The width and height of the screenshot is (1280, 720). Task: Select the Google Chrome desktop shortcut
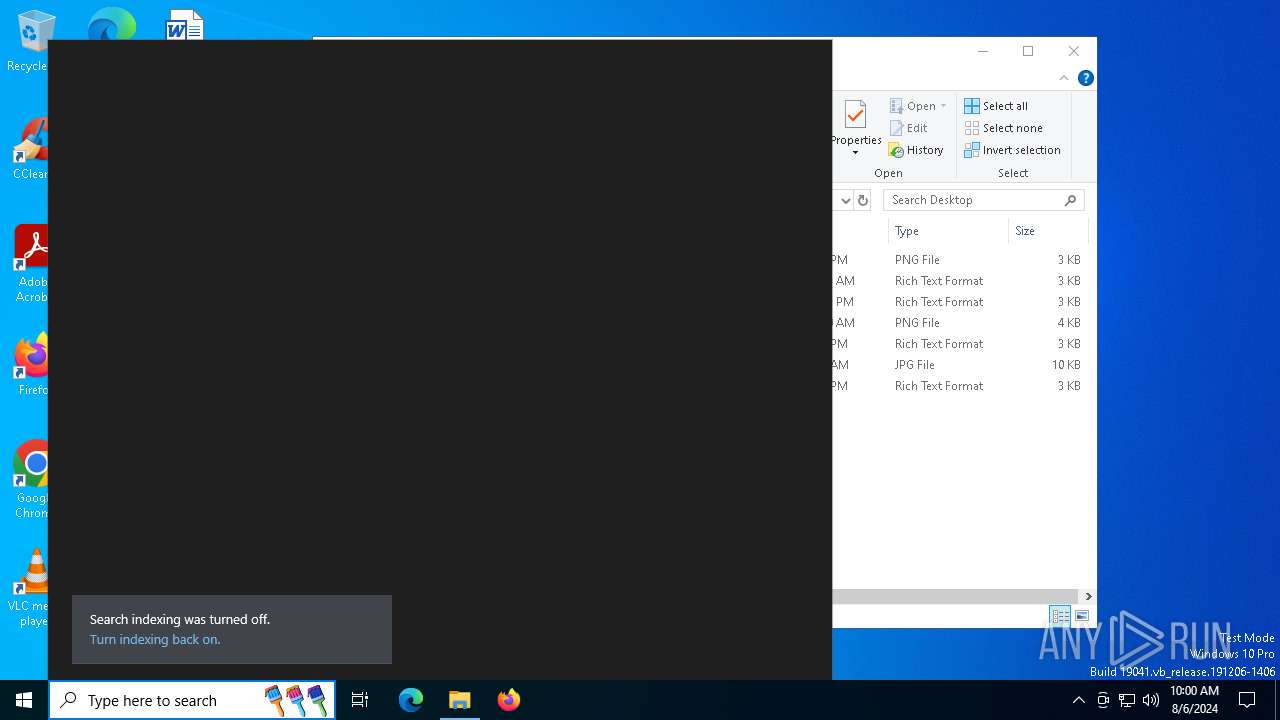pyautogui.click(x=31, y=480)
